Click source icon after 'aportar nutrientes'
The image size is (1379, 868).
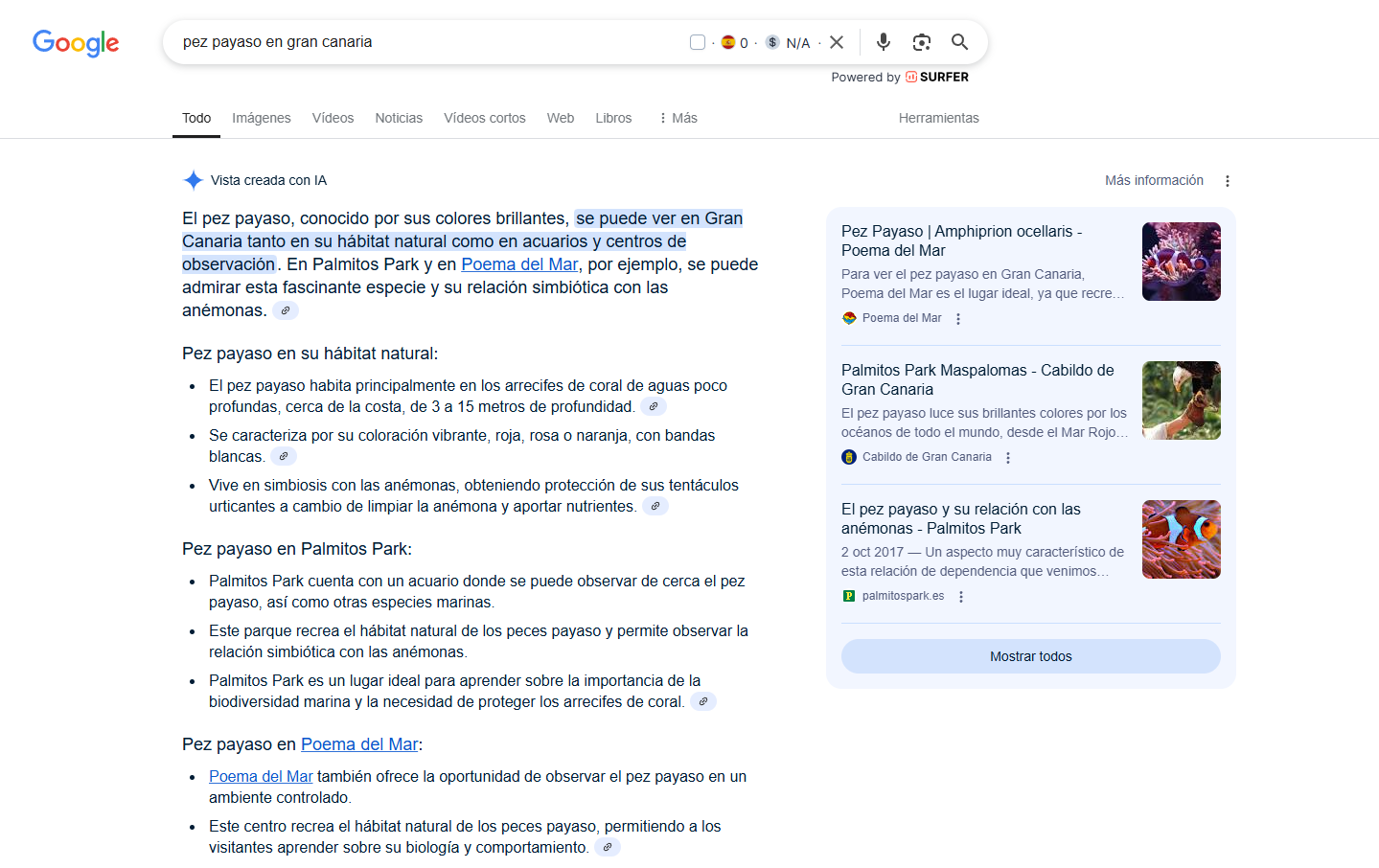coord(655,506)
